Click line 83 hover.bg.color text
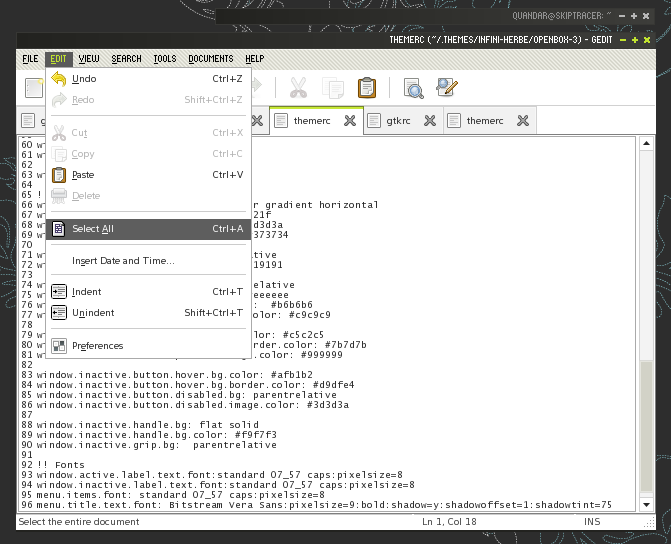The image size is (671, 544). click(x=175, y=375)
